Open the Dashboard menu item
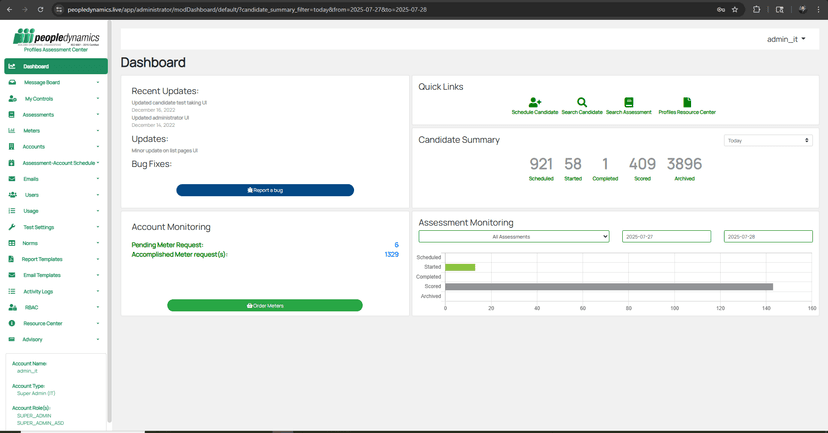This screenshot has height=433, width=828. click(x=56, y=66)
